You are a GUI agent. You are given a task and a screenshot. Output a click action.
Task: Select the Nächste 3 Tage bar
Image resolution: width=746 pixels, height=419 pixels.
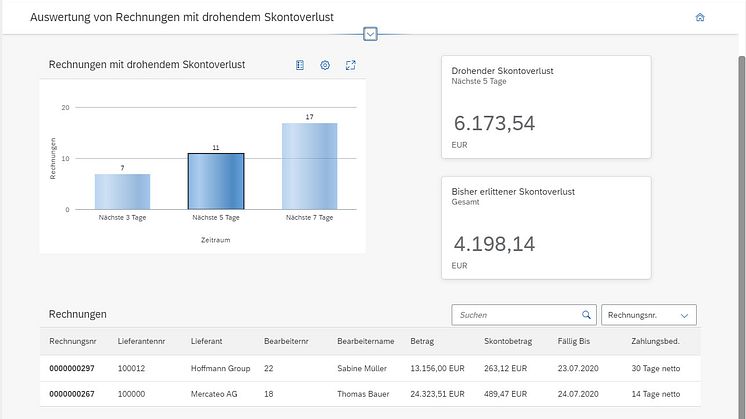point(122,191)
